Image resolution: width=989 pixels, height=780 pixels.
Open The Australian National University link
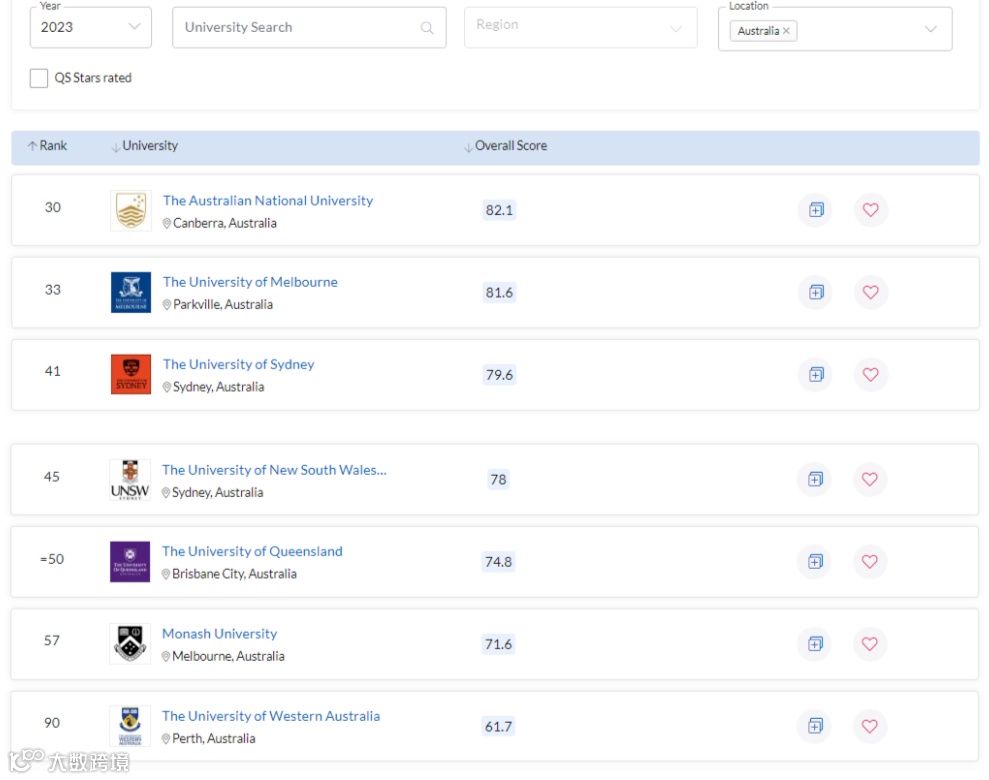point(268,200)
